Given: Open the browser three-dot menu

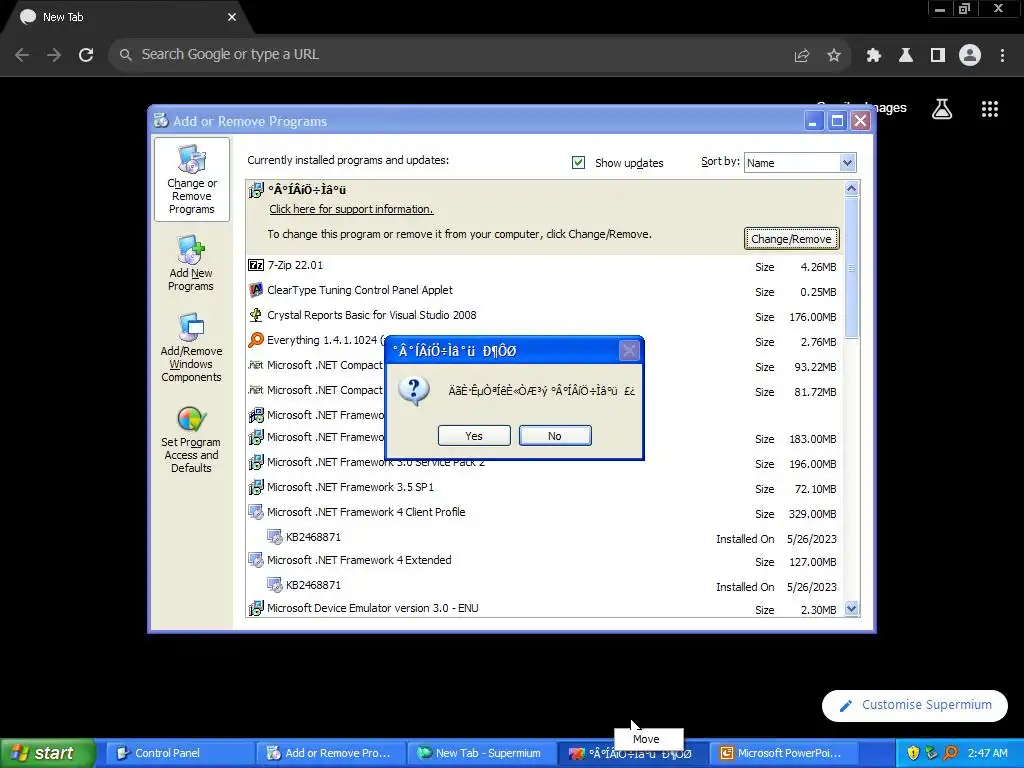Looking at the screenshot, I should [1002, 56].
